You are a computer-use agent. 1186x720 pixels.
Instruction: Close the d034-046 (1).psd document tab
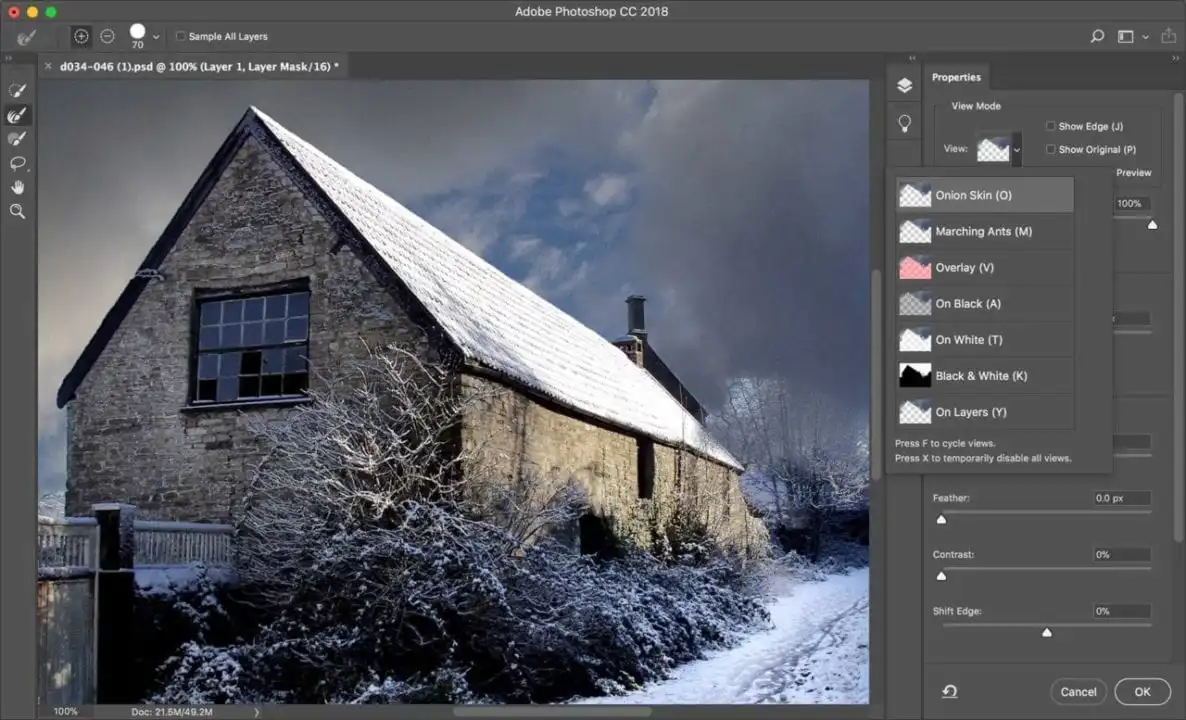(48, 67)
